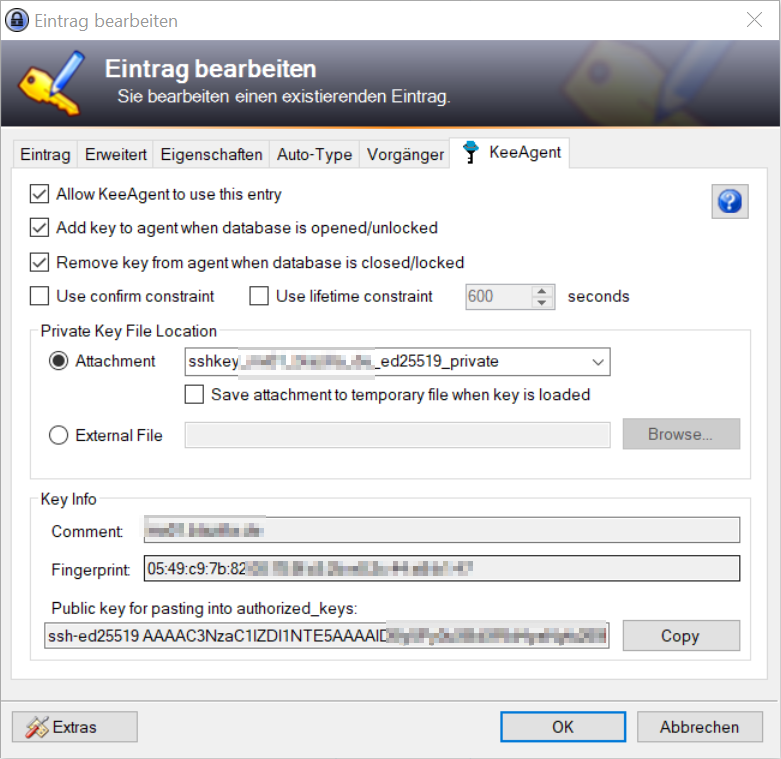
Task: Click the blue help question mark icon
Action: click(x=729, y=201)
